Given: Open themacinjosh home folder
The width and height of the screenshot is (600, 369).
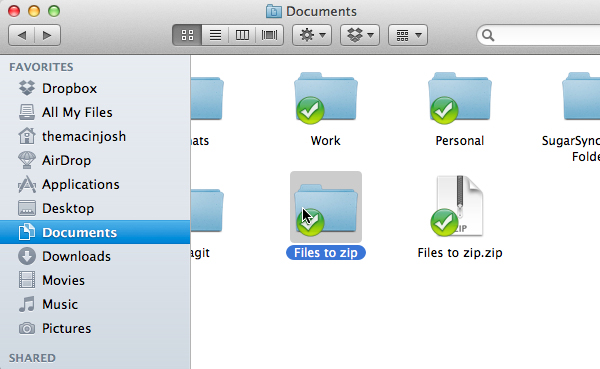Looking at the screenshot, I should (95, 136).
